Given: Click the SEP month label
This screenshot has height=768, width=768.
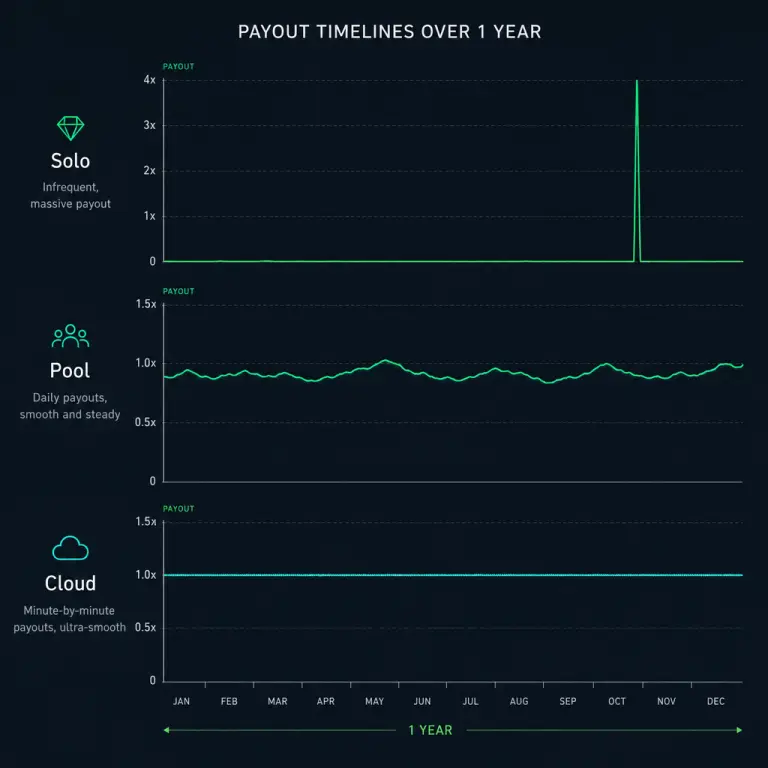Looking at the screenshot, I should click(x=568, y=701).
